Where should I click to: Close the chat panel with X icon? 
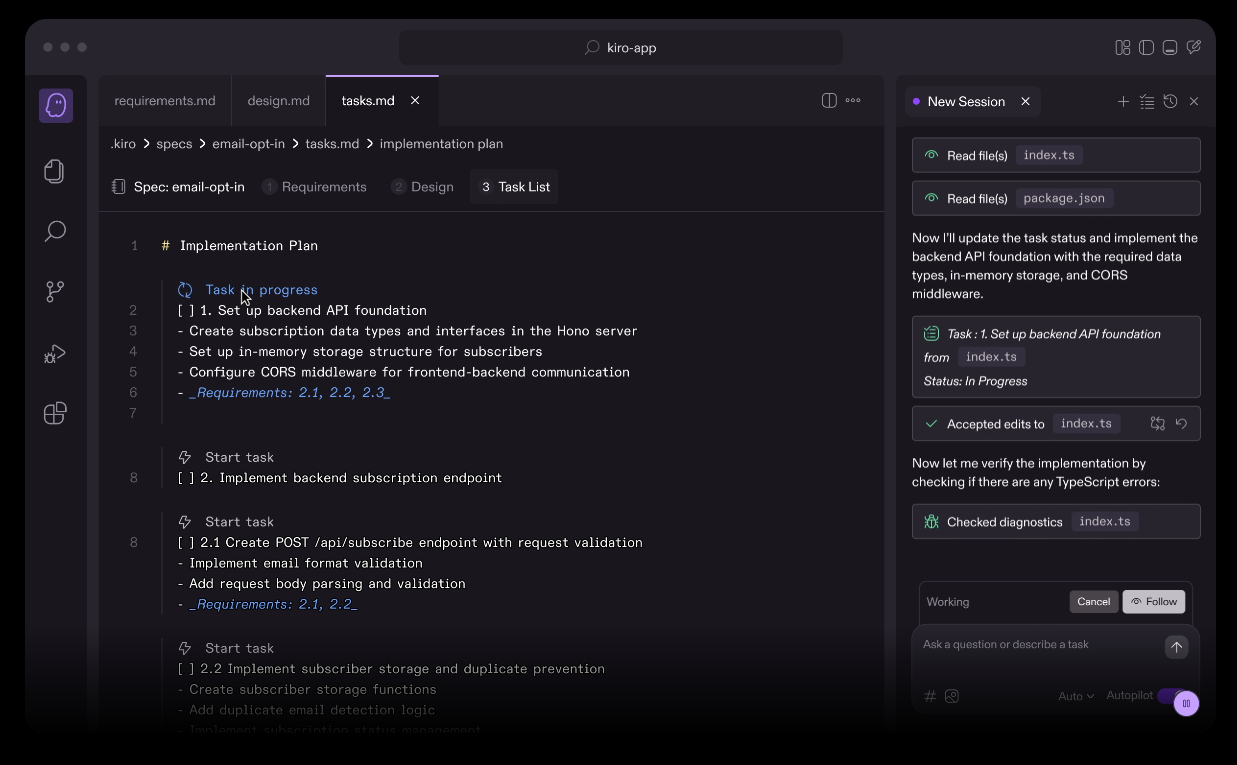click(1194, 101)
